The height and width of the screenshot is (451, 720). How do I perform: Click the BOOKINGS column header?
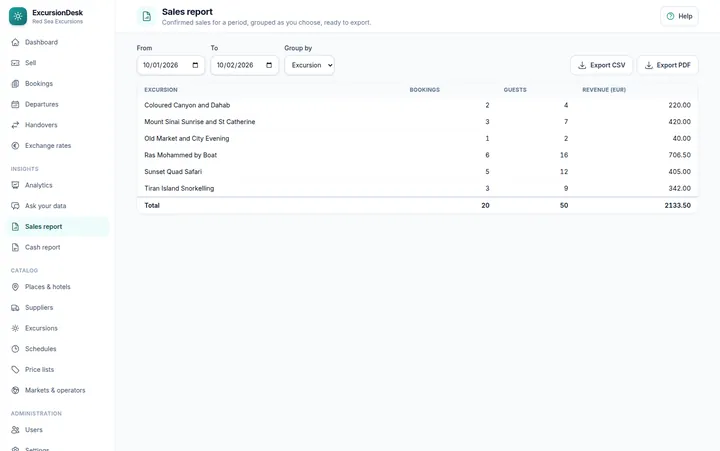pyautogui.click(x=424, y=90)
